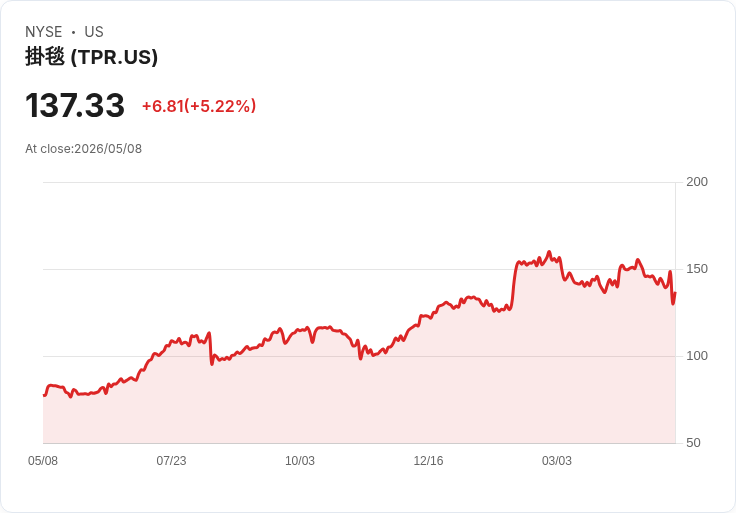The height and width of the screenshot is (513, 736).
Task: Click the highest peak of the price line
Action: (x=549, y=252)
